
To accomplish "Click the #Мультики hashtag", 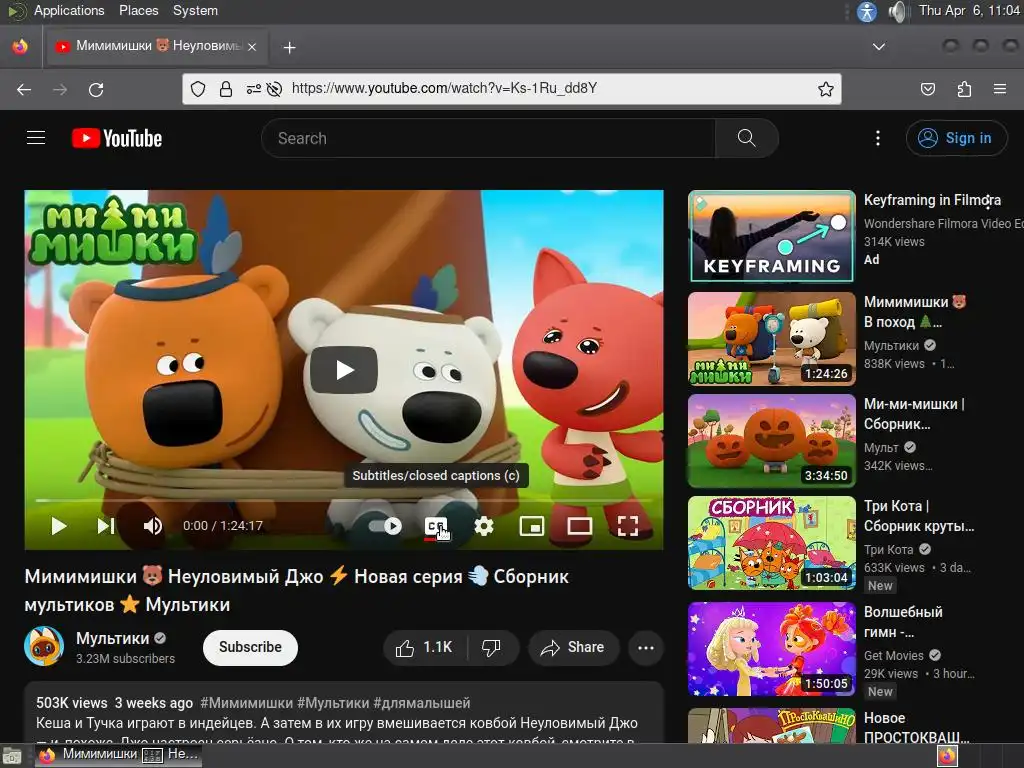I will 333,703.
